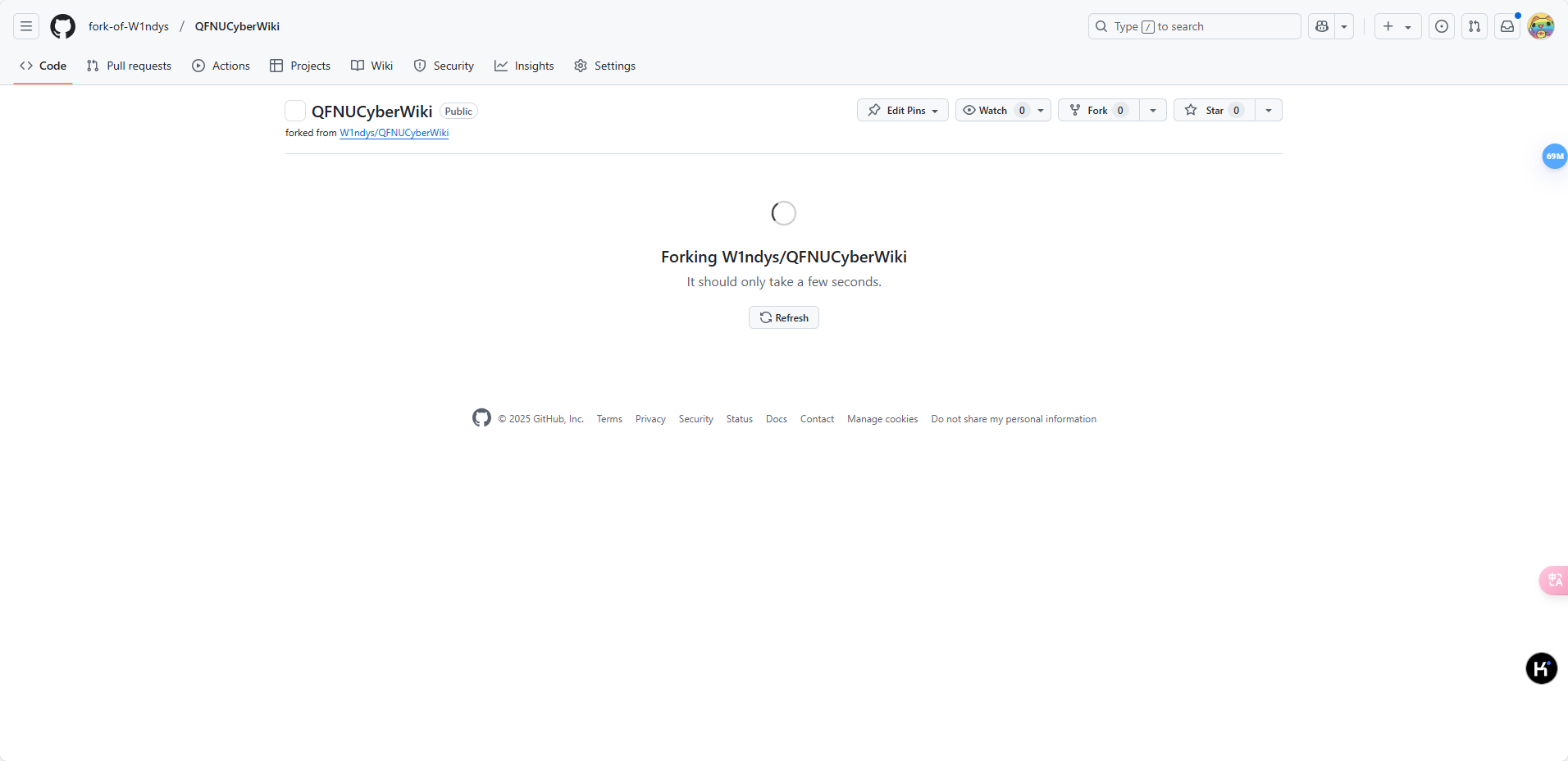Click the GitHub logo in the footer

coord(481,418)
